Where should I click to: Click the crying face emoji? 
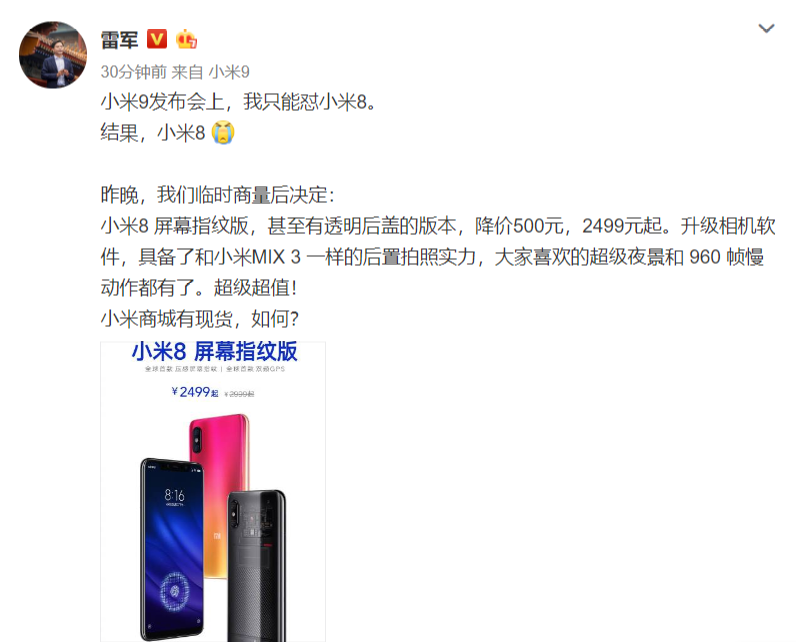point(223,133)
